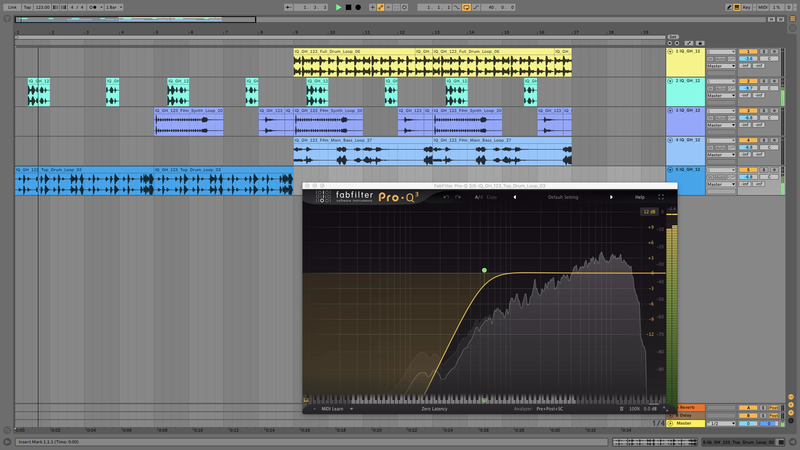Click the Set locator button
Screen dimensions: 800x450
[x=673, y=37]
